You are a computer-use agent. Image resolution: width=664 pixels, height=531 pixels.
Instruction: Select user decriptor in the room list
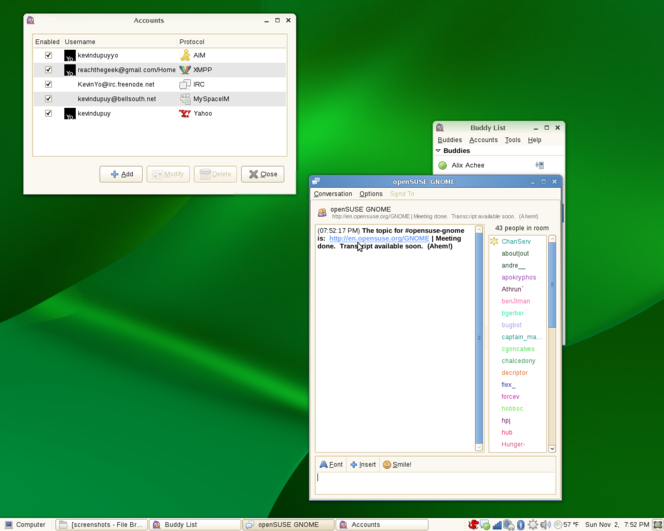coord(515,373)
